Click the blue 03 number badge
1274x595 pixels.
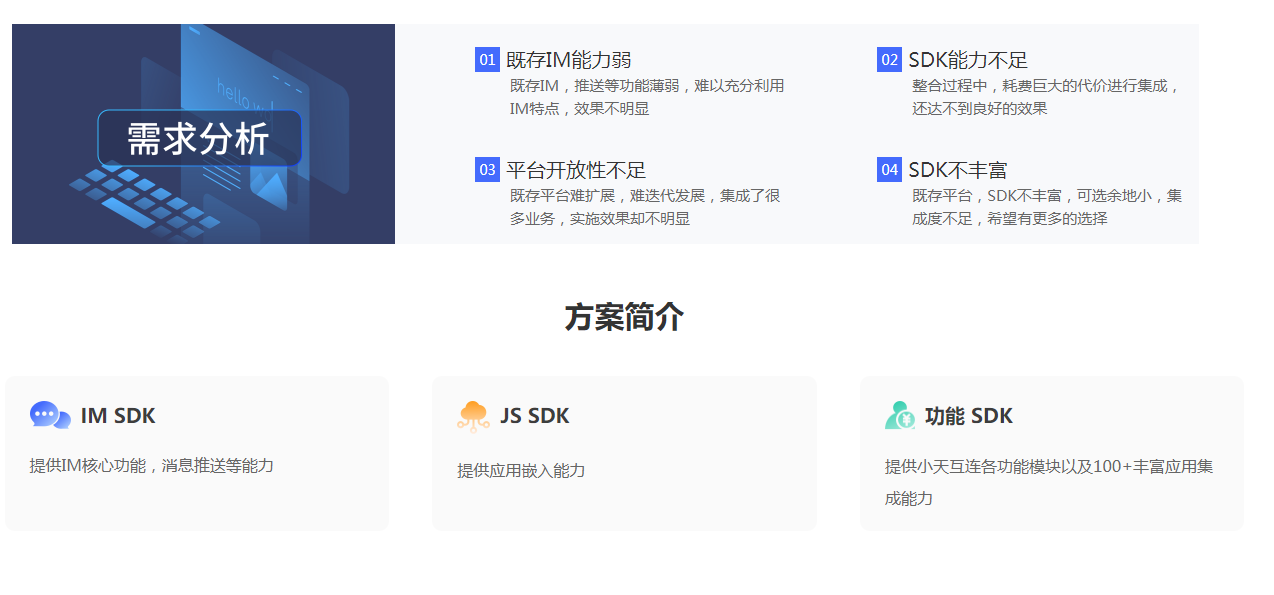pos(487,170)
